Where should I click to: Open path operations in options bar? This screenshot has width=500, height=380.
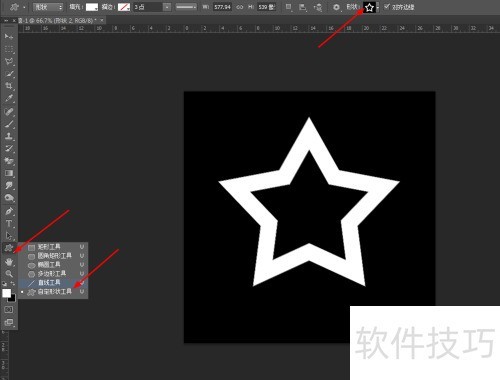click(x=289, y=7)
